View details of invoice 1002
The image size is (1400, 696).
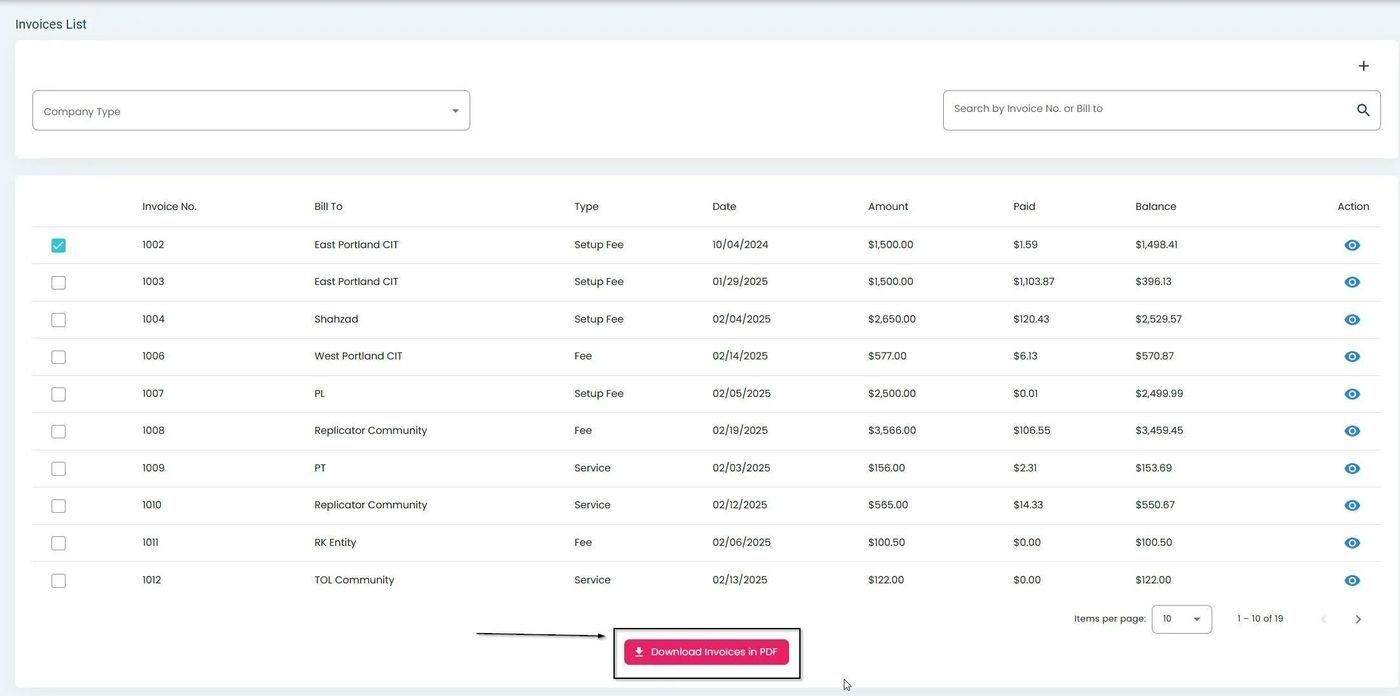click(x=1351, y=243)
